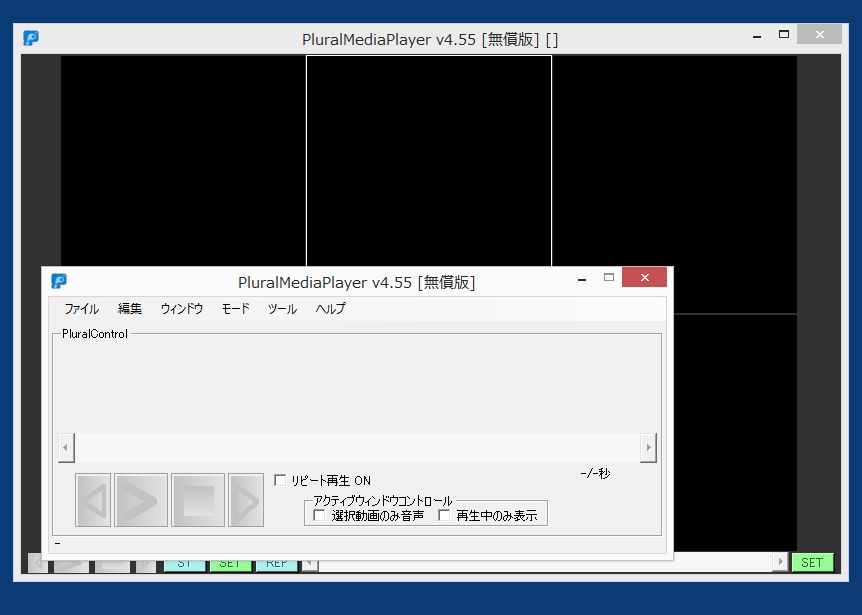Select the white-outlined center video pane

click(x=429, y=160)
